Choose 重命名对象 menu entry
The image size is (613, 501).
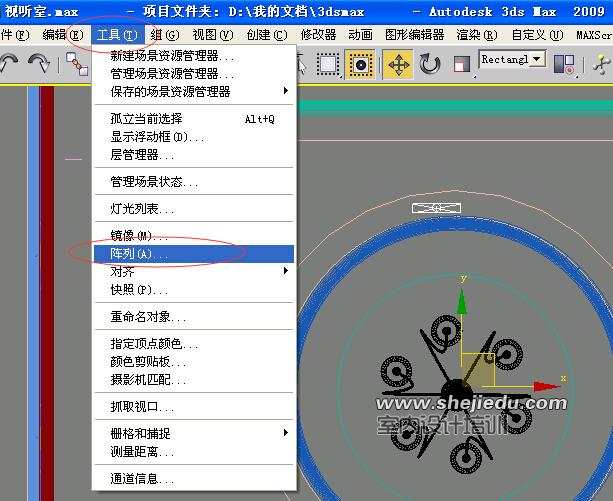[x=194, y=317]
